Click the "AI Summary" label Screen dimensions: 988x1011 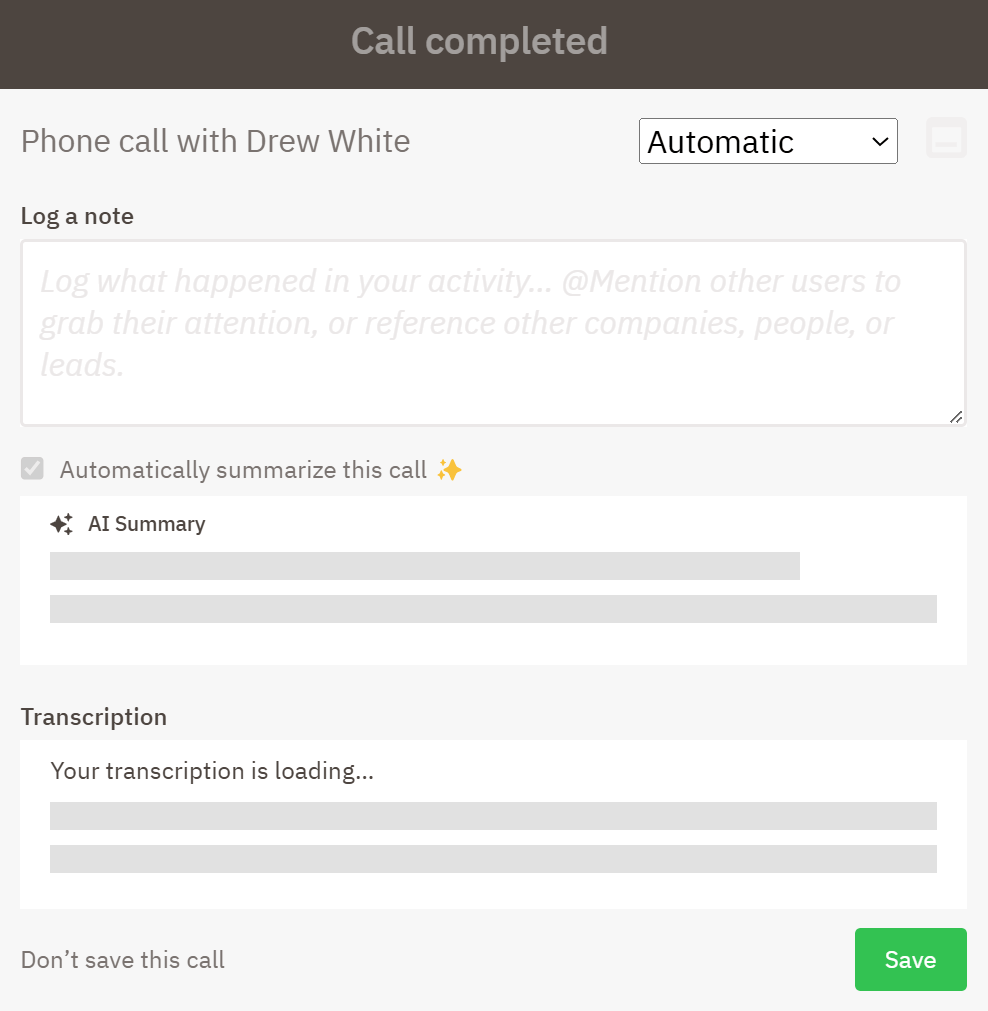pos(146,523)
